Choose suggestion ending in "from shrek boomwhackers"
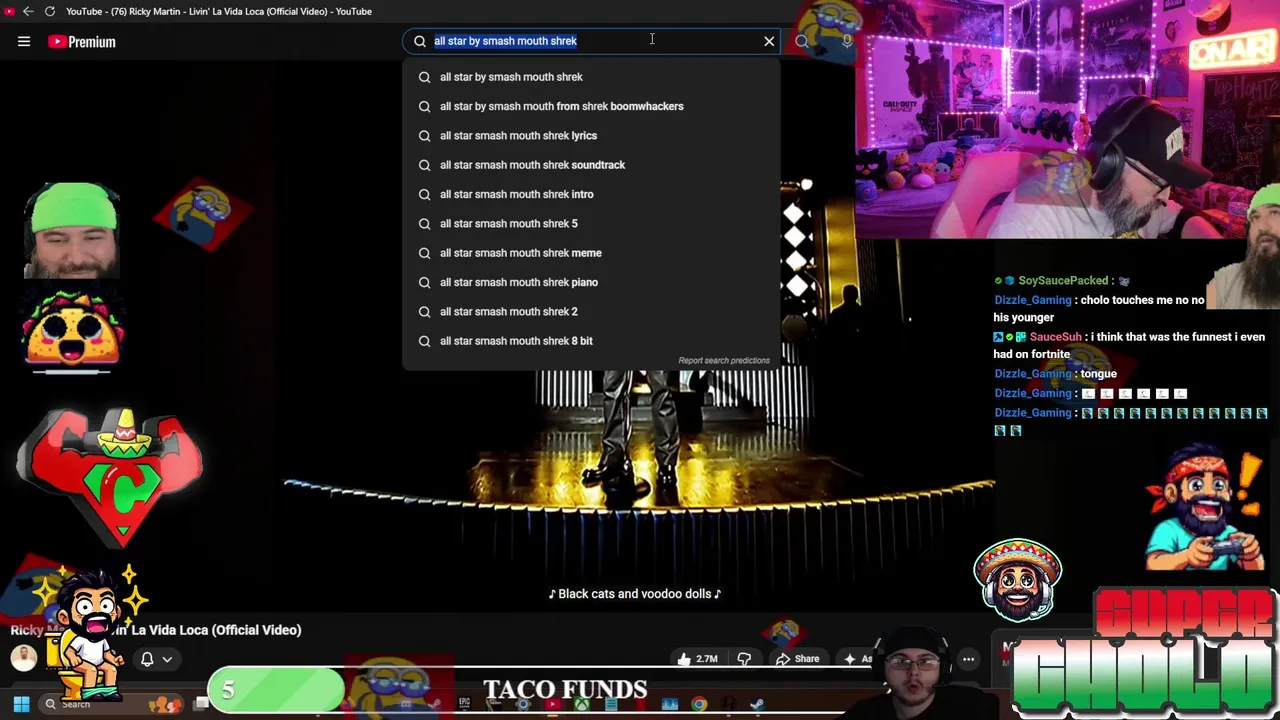Viewport: 1280px width, 720px height. pyautogui.click(x=590, y=106)
